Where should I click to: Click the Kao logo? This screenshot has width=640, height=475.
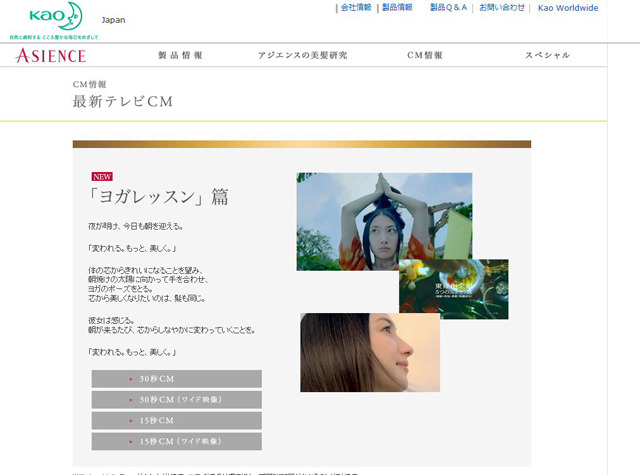click(56, 16)
